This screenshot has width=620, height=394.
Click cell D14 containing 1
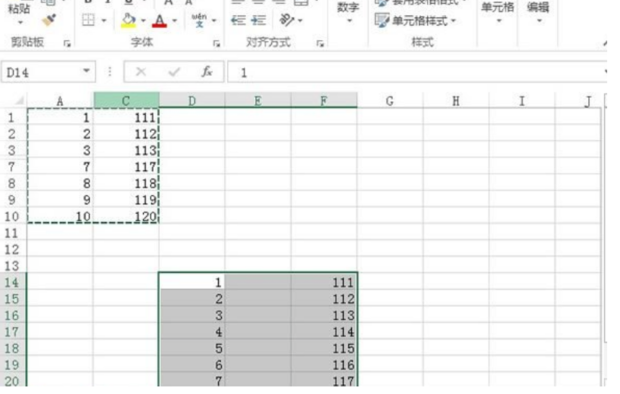coord(192,282)
